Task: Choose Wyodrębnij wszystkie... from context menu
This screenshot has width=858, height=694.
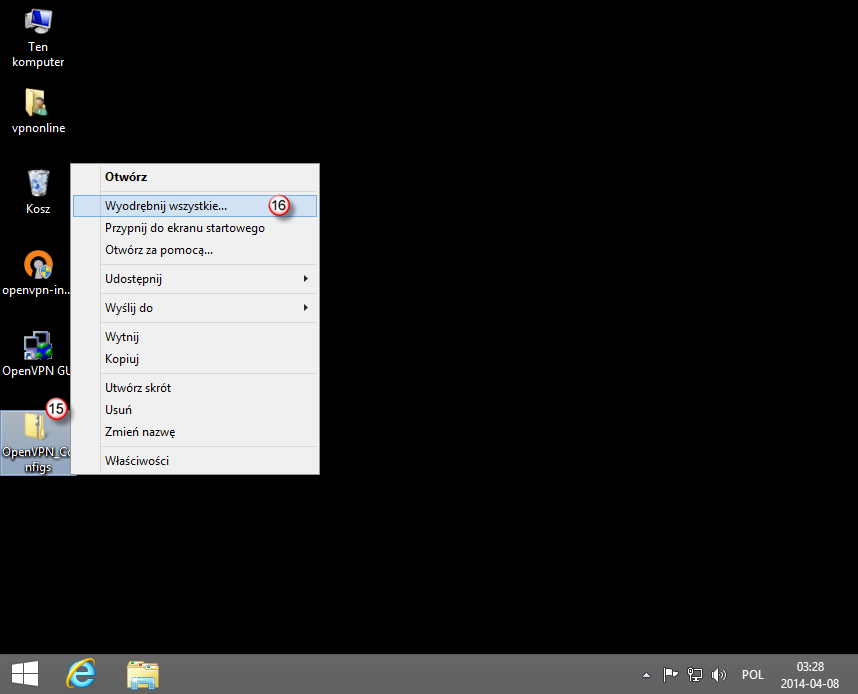Action: tap(166, 206)
